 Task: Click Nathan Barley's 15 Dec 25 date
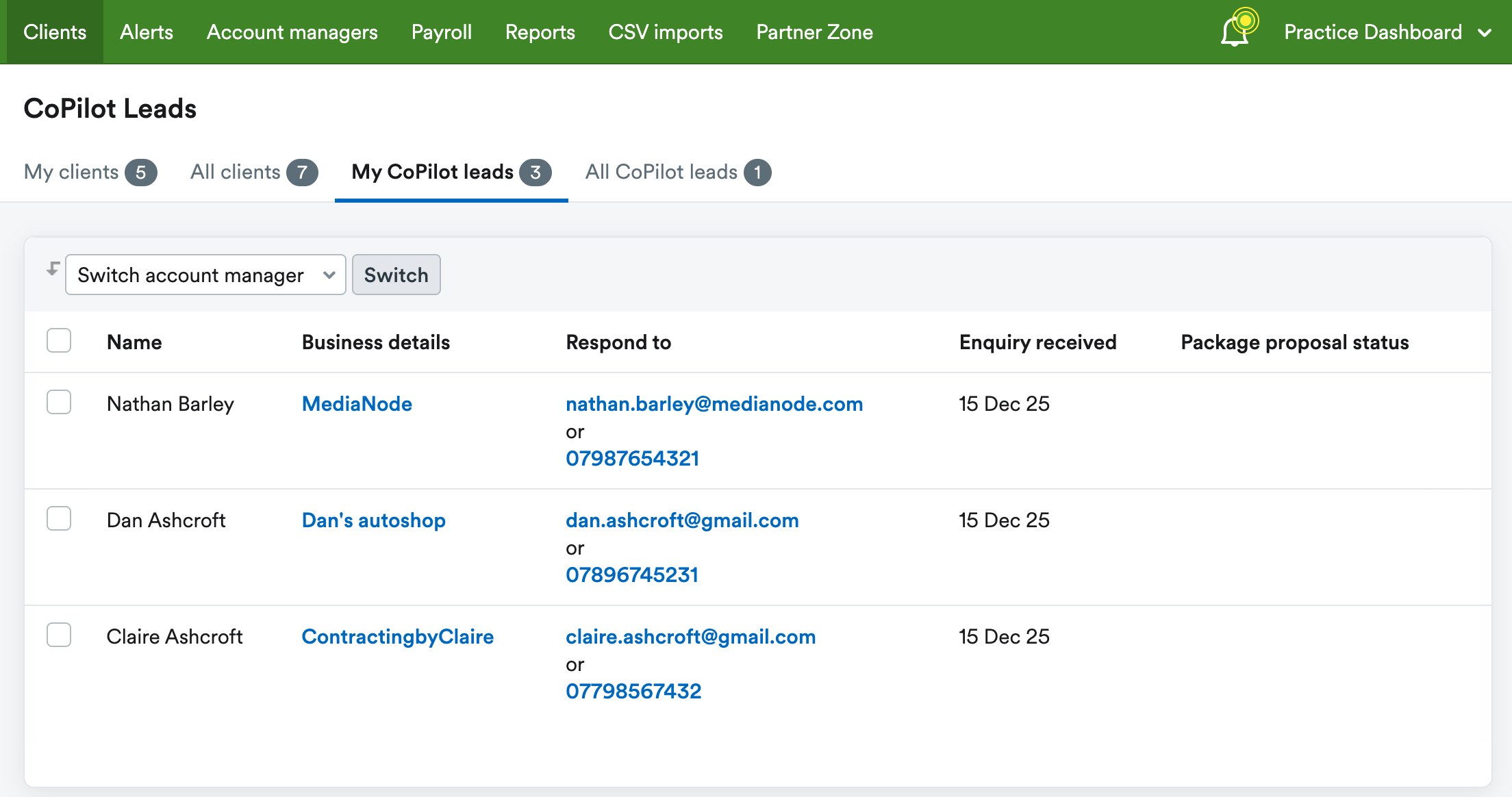tap(1004, 404)
